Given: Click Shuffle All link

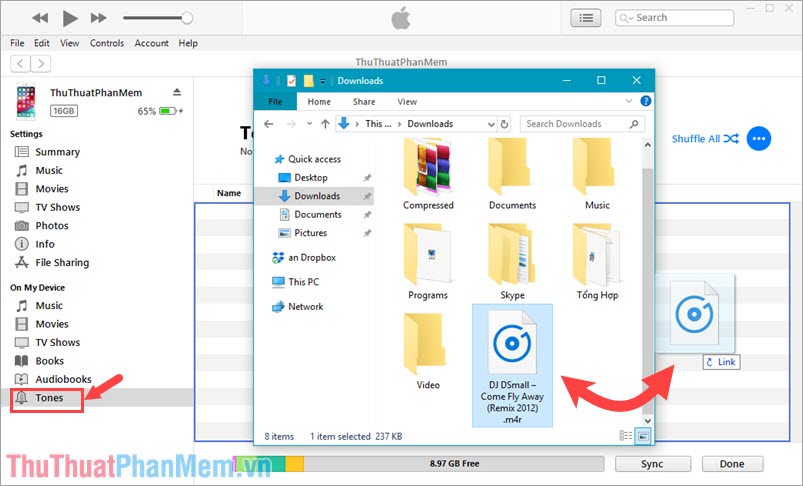Looking at the screenshot, I should (705, 139).
